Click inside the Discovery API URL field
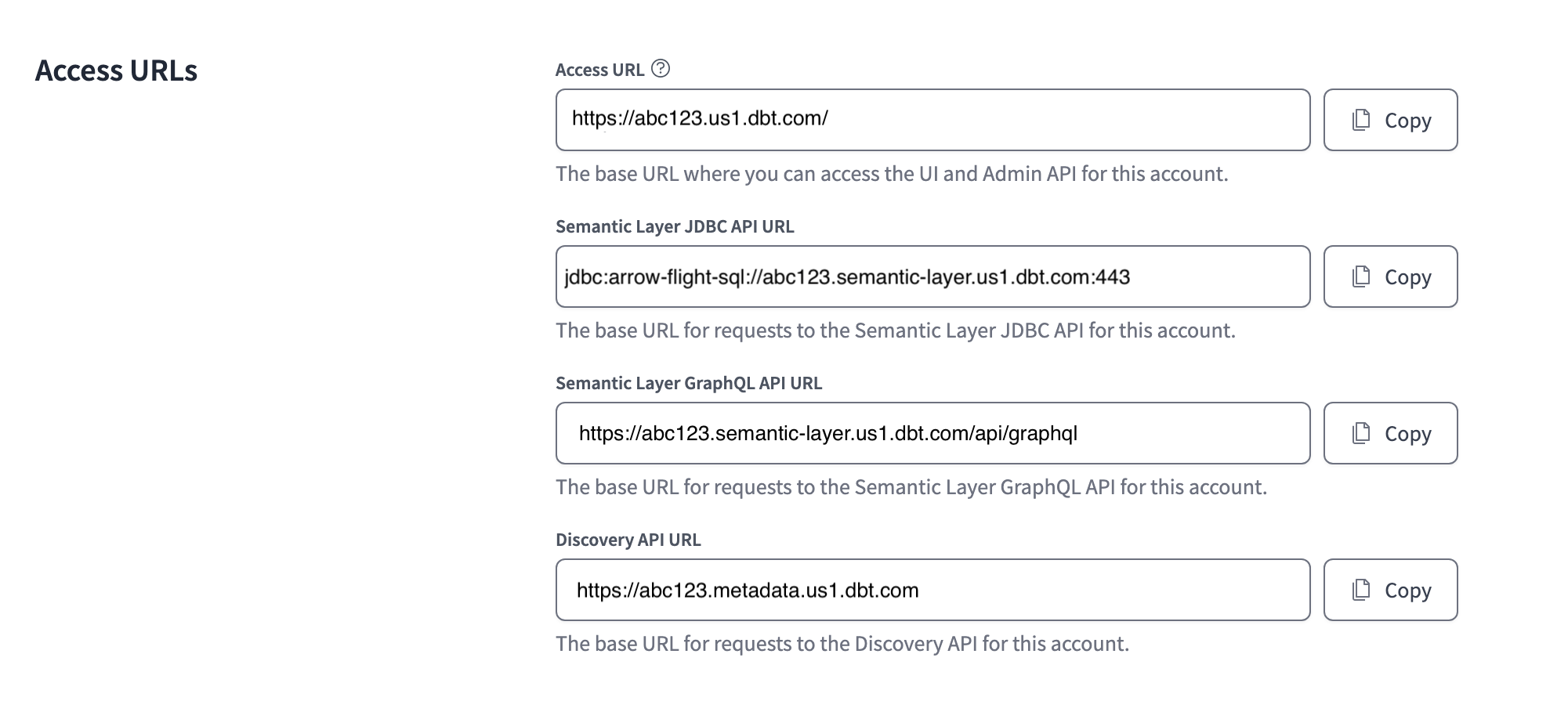 [932, 590]
